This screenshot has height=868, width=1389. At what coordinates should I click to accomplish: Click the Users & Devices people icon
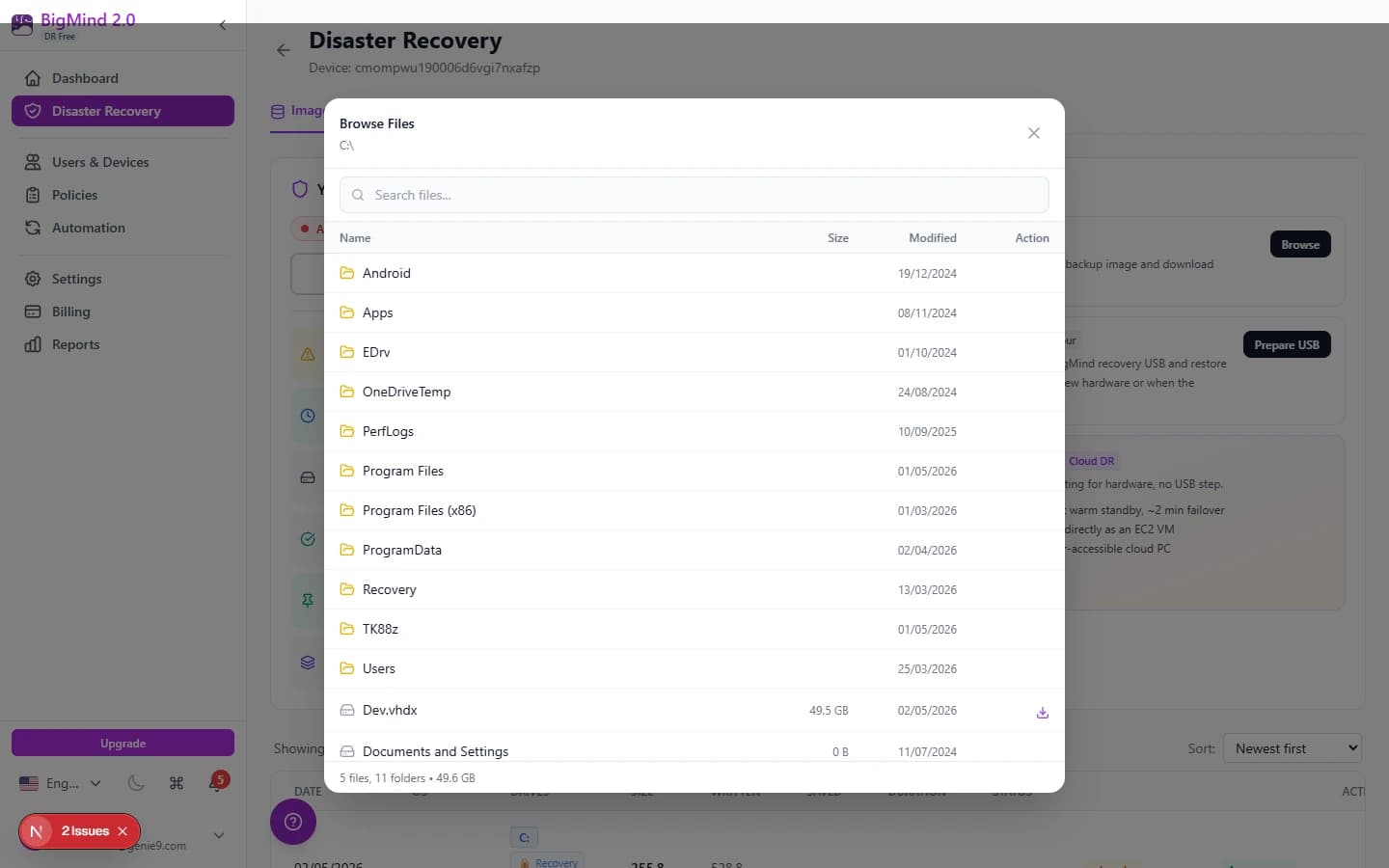(33, 162)
